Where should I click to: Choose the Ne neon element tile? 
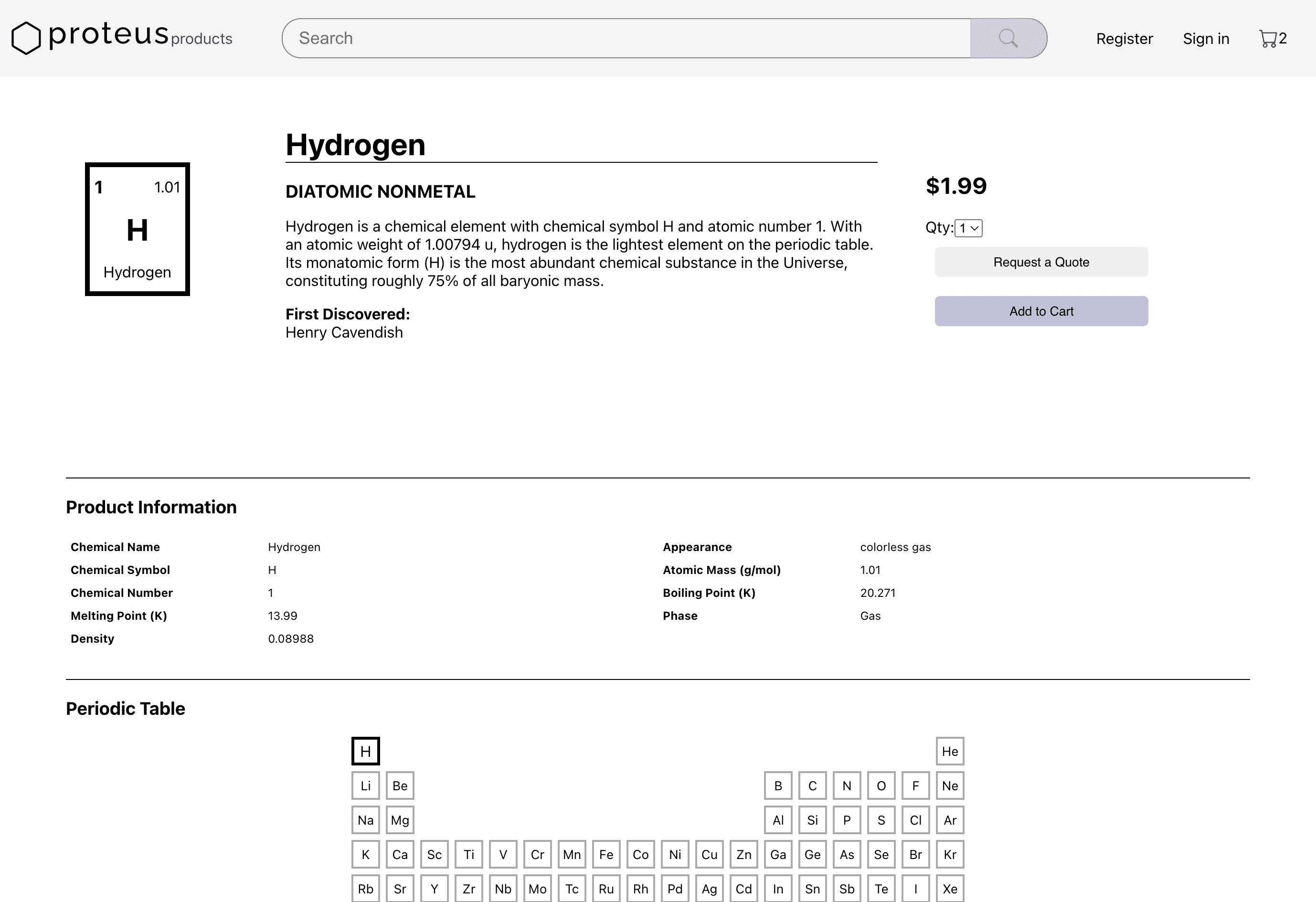tap(950, 786)
